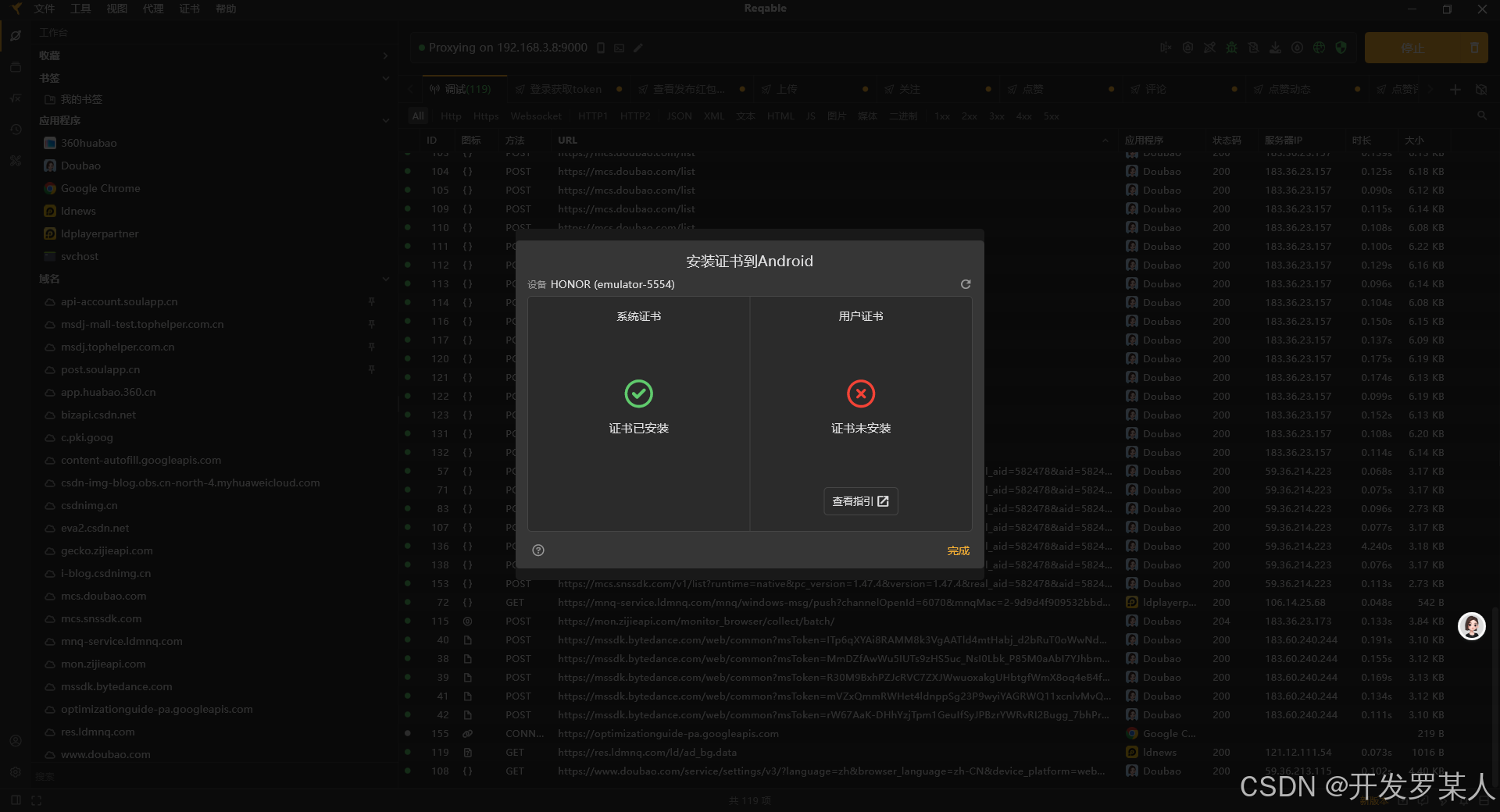1500x812 pixels.
Task: Toggle the breakpoint icon in toolbar
Action: pos(1166,48)
